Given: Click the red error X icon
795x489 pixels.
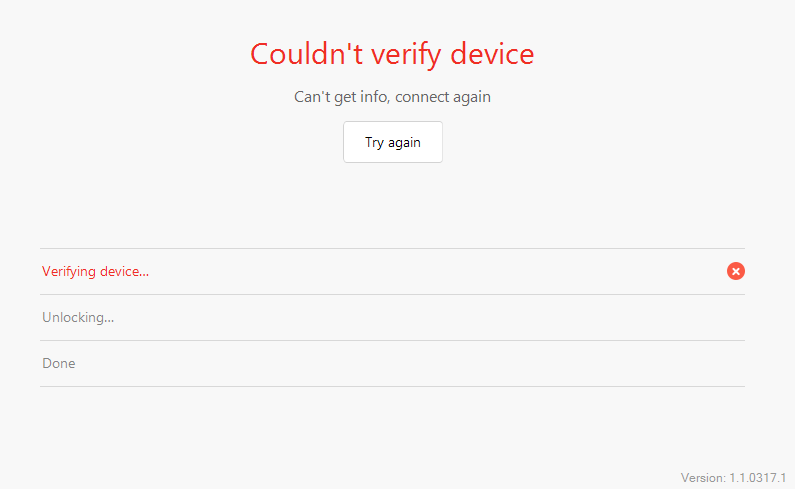Looking at the screenshot, I should pos(736,271).
